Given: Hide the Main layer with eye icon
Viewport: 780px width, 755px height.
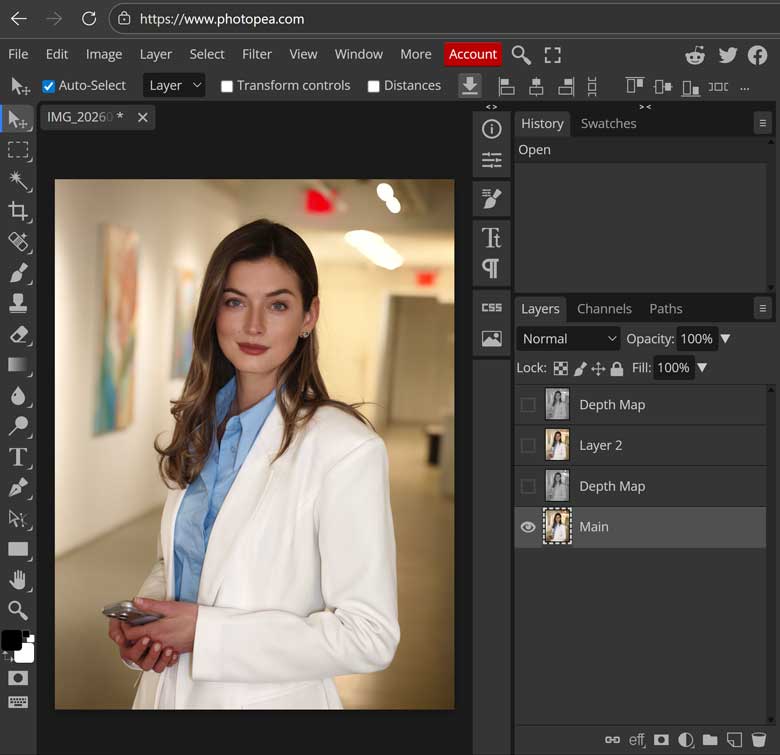Looking at the screenshot, I should (528, 527).
